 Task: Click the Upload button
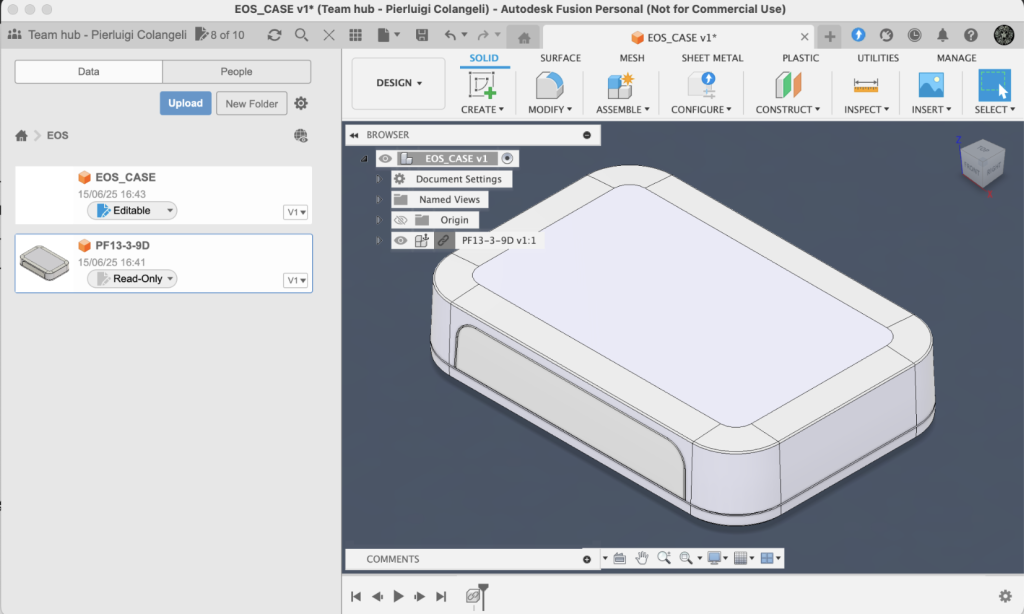(x=185, y=103)
